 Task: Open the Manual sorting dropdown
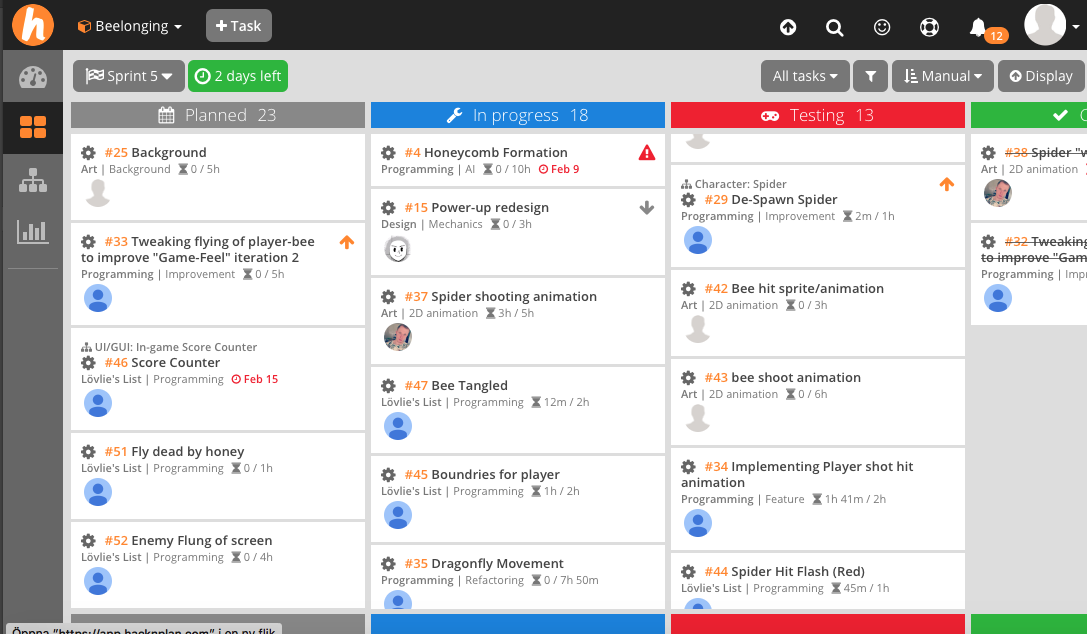(943, 76)
